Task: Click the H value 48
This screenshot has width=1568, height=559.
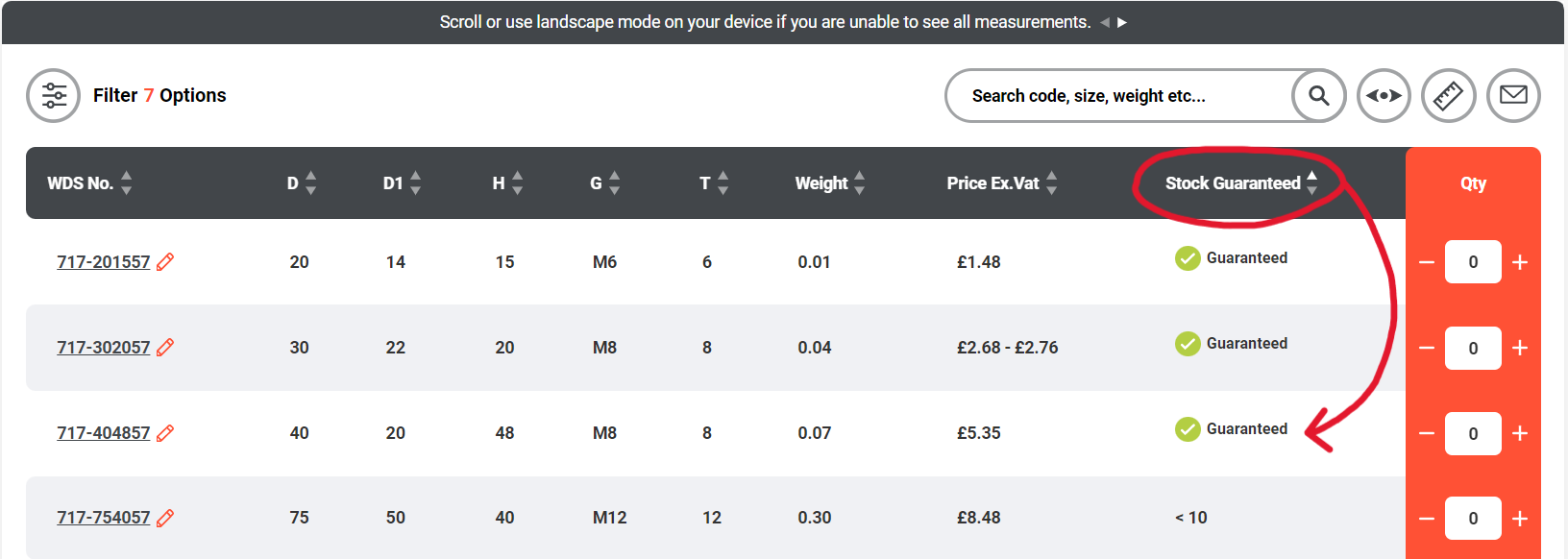Action: [x=504, y=432]
